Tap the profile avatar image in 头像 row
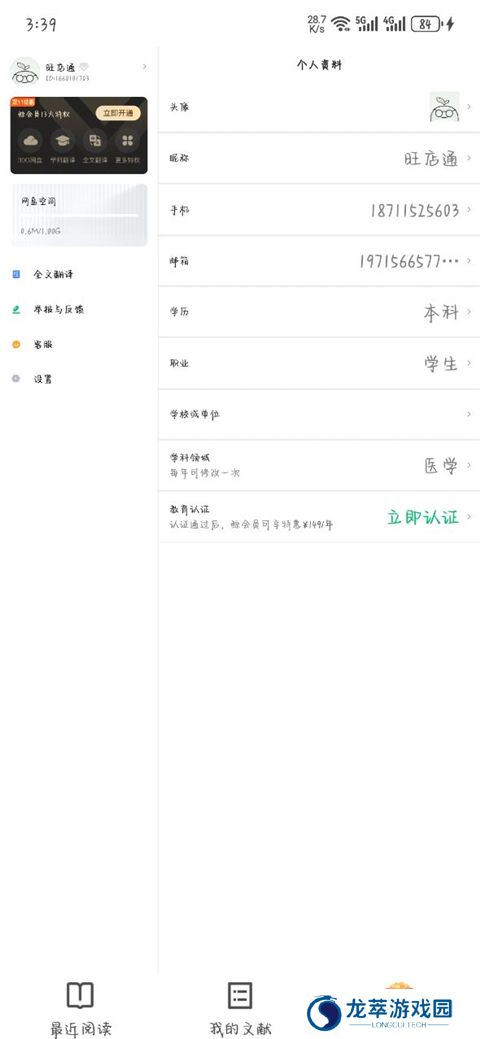Screen dimensions: 480x1039 click(444, 107)
